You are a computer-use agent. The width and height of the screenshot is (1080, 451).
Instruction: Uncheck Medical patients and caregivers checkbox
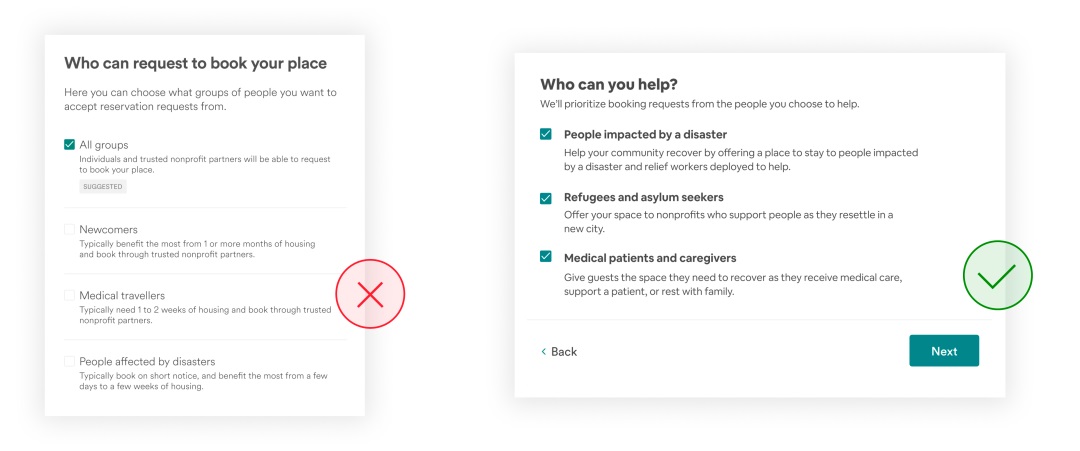tap(546, 257)
